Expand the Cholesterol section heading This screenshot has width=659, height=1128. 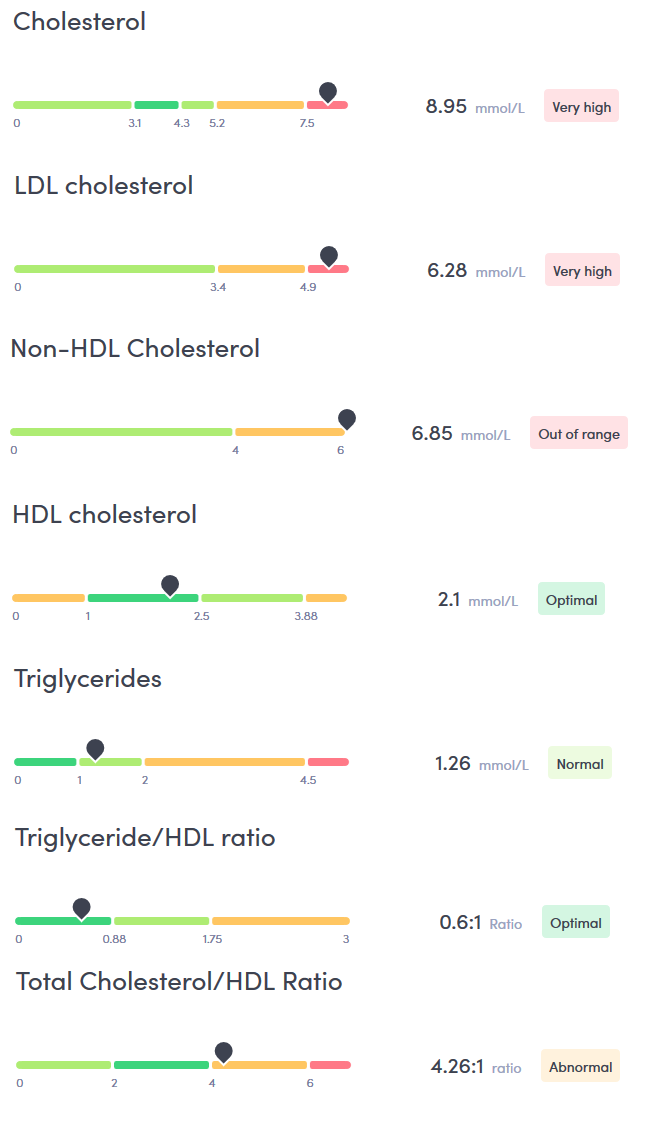click(x=79, y=21)
